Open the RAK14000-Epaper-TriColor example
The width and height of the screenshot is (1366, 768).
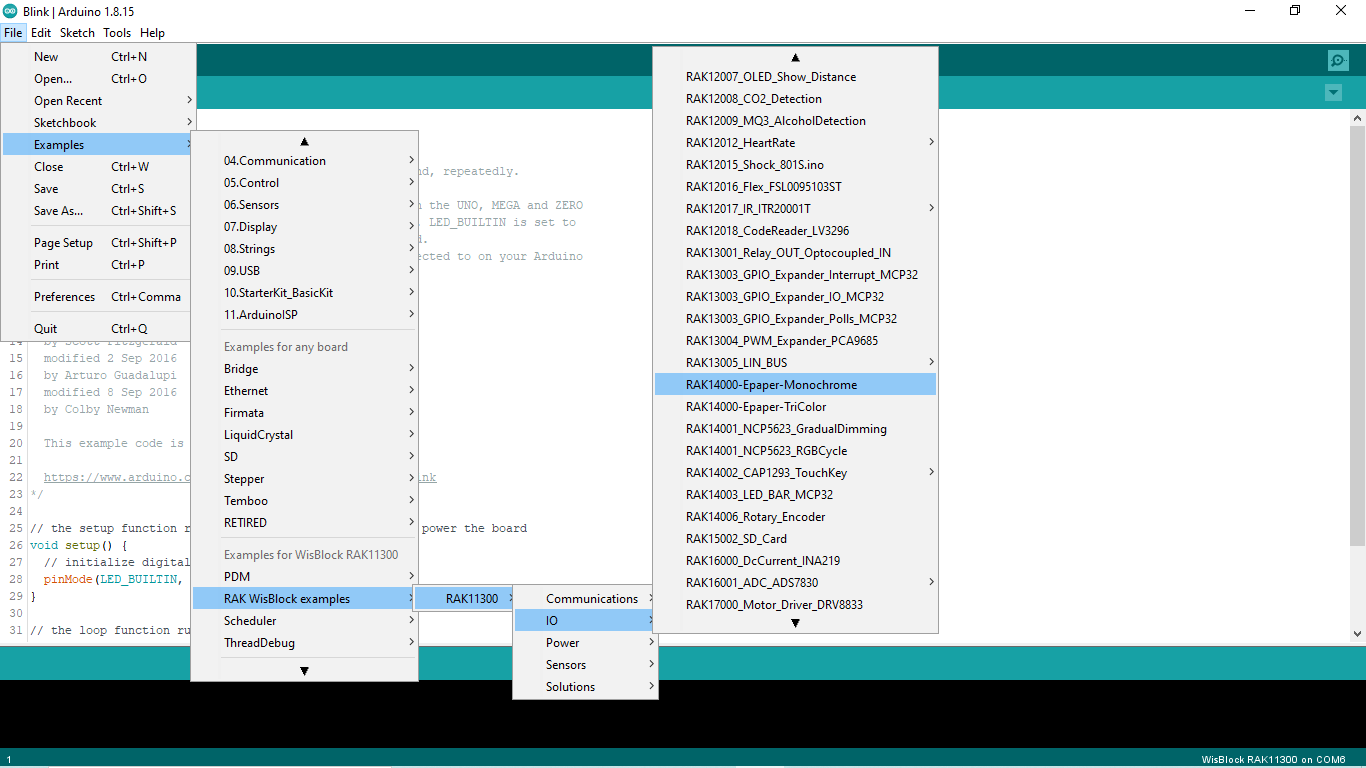click(x=795, y=407)
